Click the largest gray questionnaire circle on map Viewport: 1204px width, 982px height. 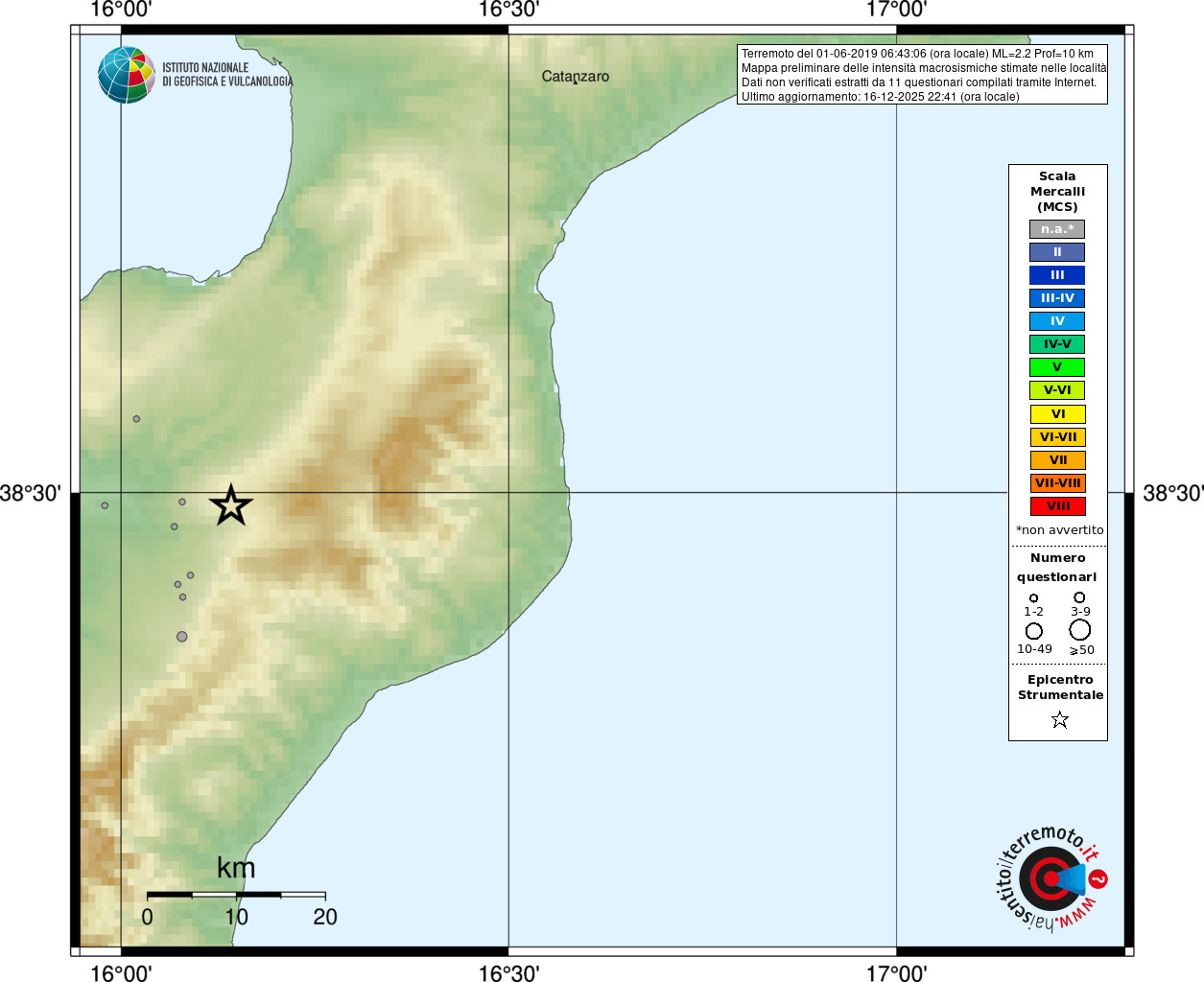click(182, 637)
